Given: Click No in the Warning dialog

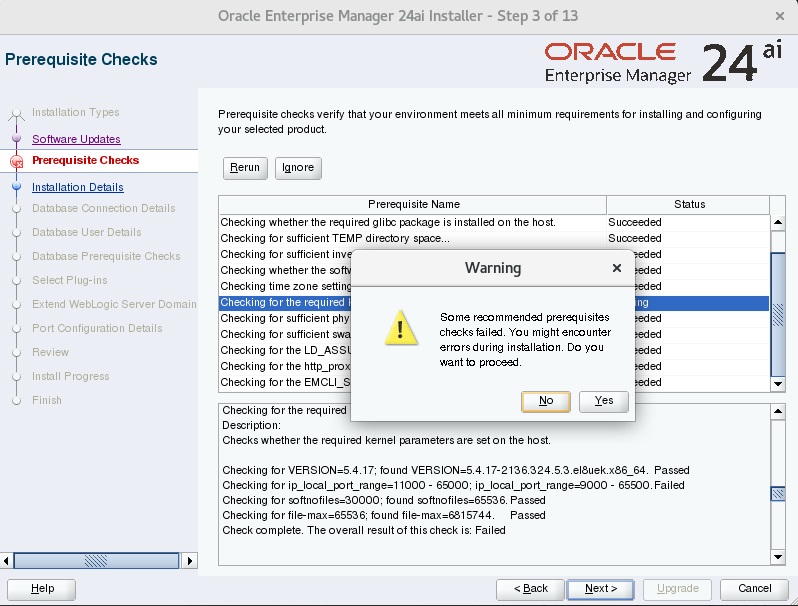Looking at the screenshot, I should [x=546, y=401].
